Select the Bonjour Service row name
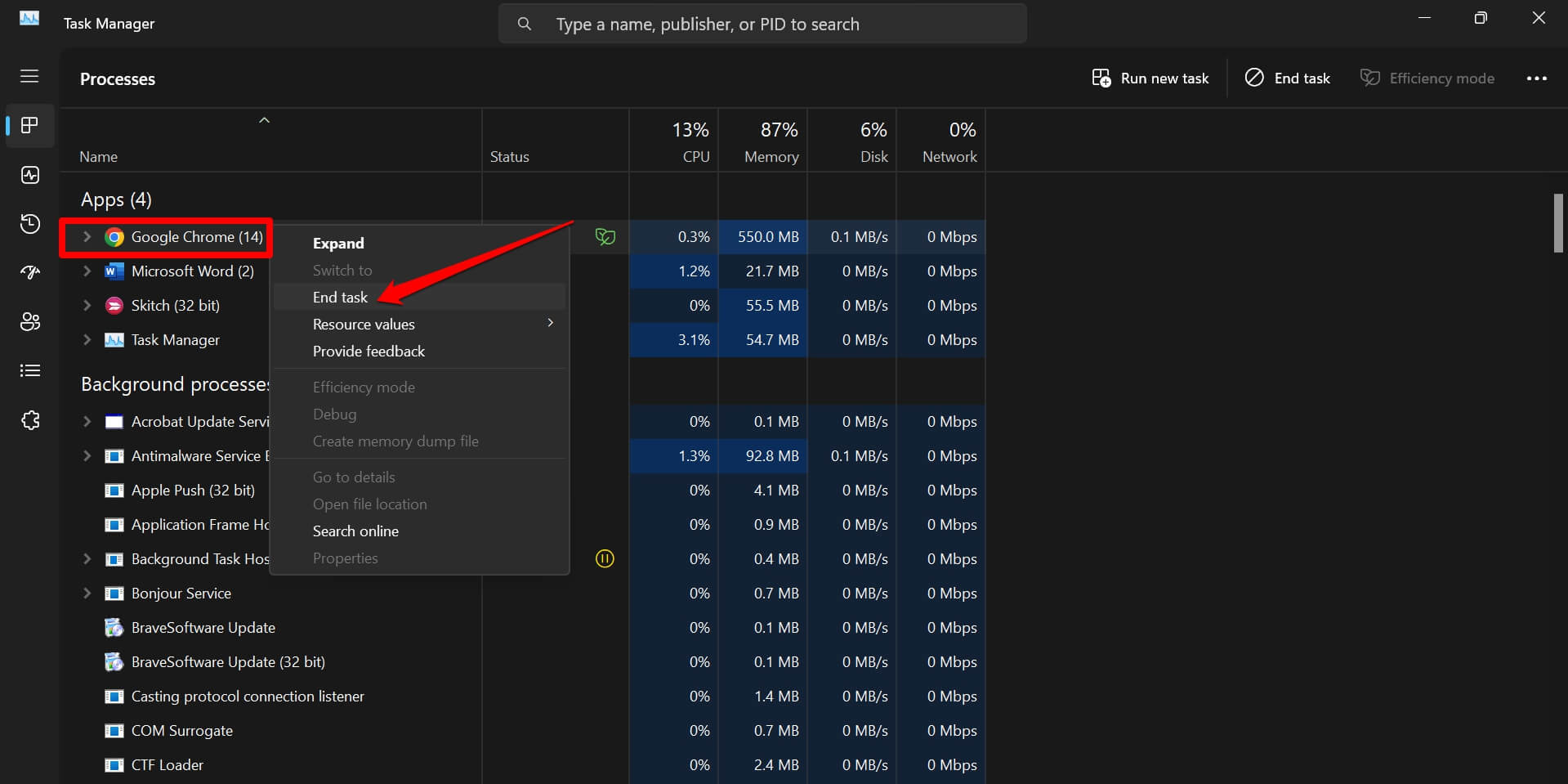The width and height of the screenshot is (1568, 784). click(x=181, y=594)
